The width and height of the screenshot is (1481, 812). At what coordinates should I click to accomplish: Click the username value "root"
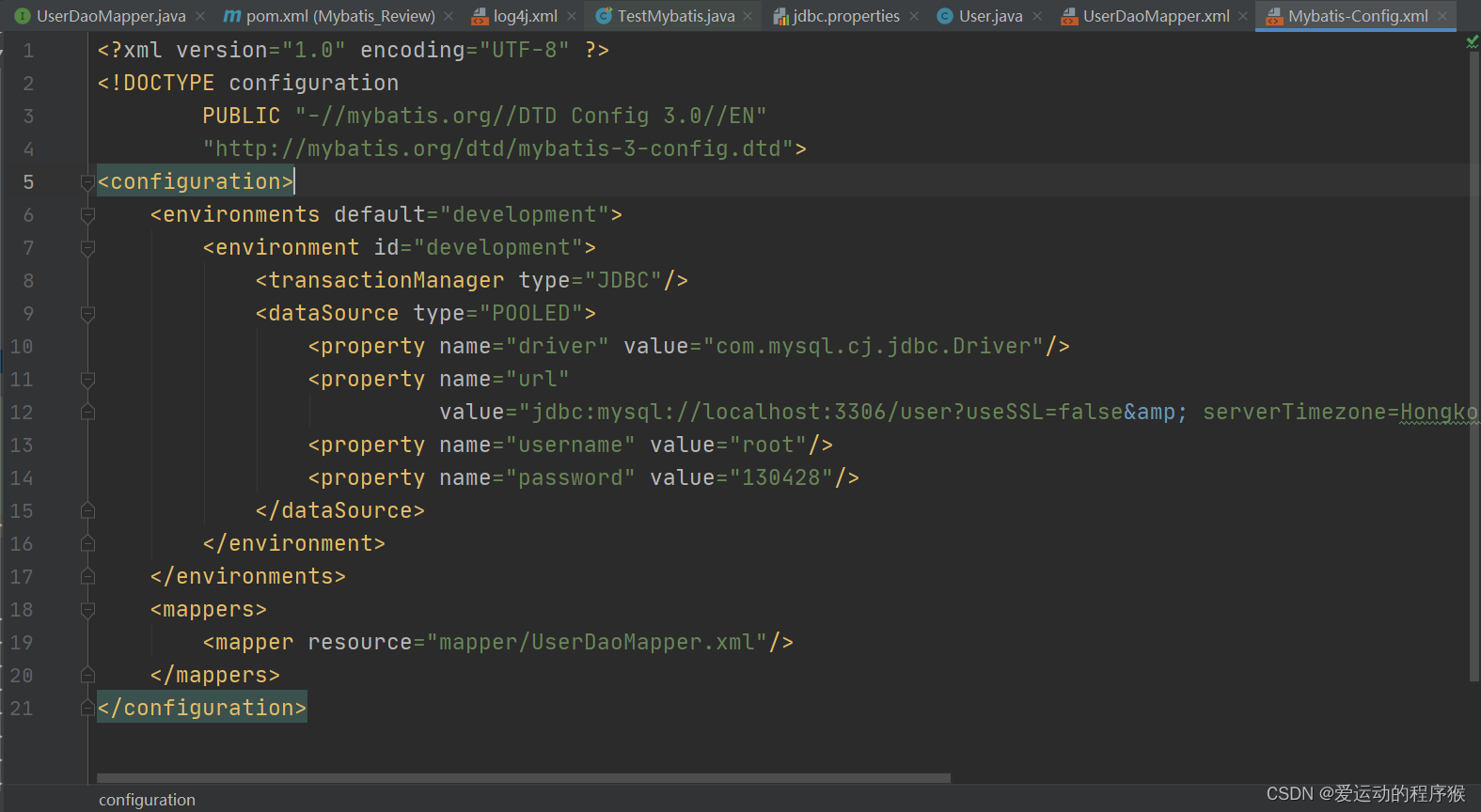(768, 445)
